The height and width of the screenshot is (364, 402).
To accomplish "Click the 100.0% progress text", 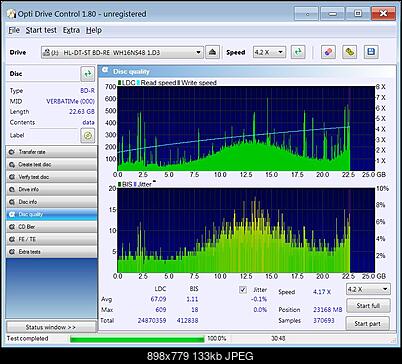I will [x=217, y=339].
